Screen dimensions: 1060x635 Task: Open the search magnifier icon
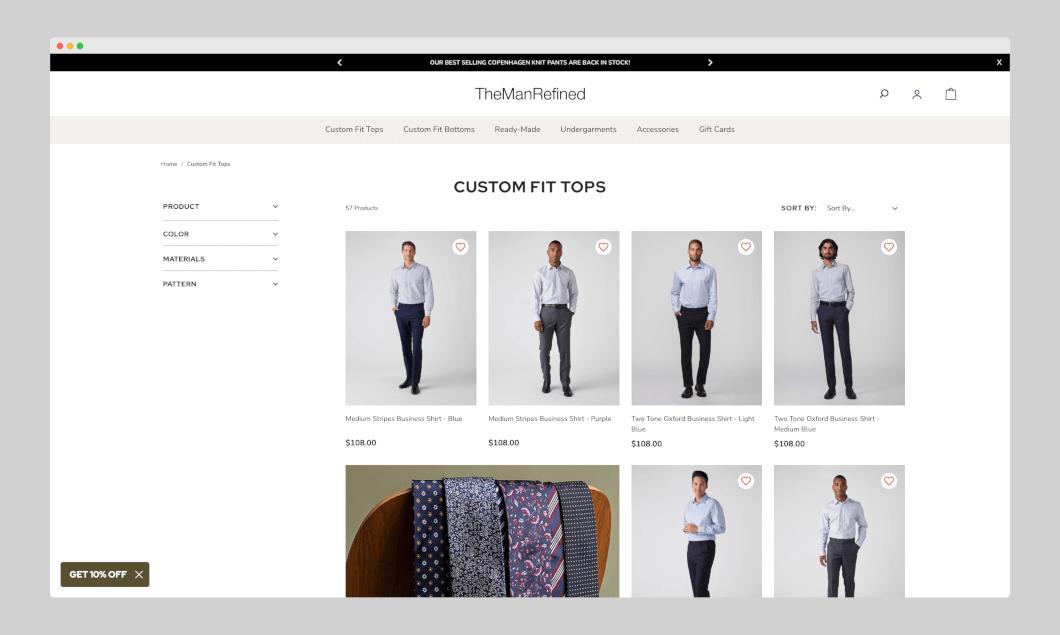[x=884, y=94]
